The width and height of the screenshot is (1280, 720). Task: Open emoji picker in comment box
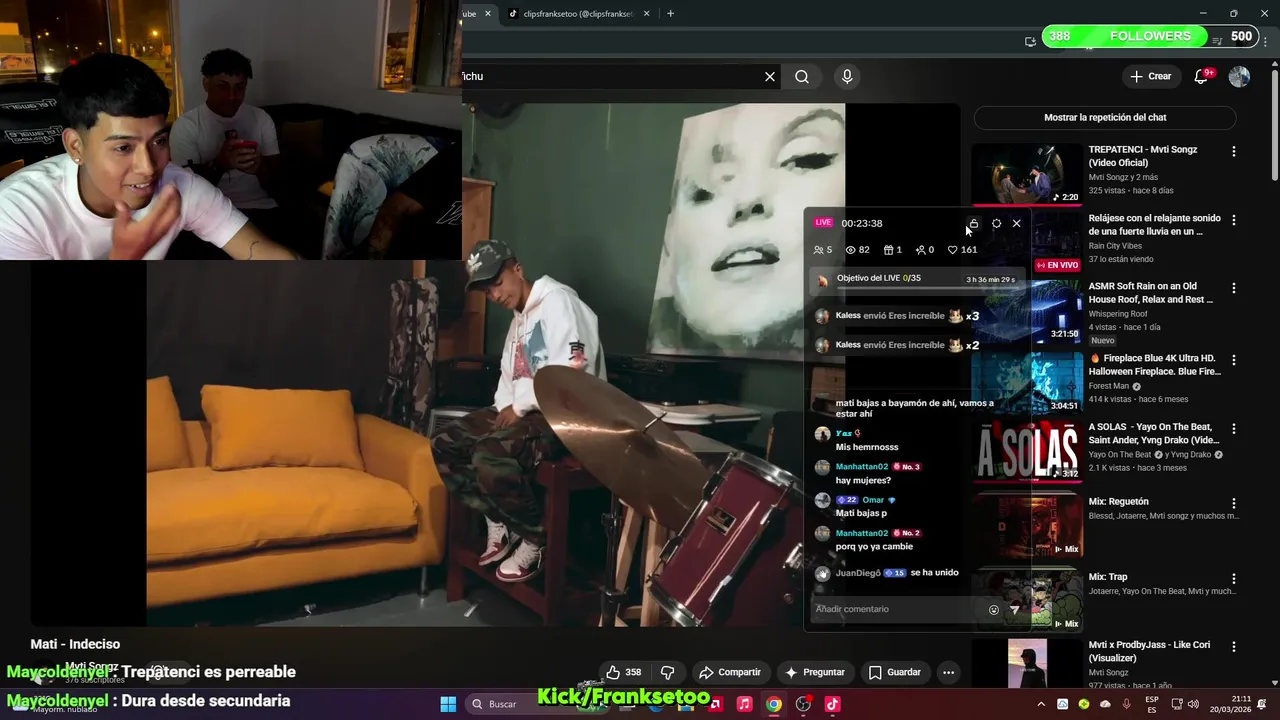point(994,609)
